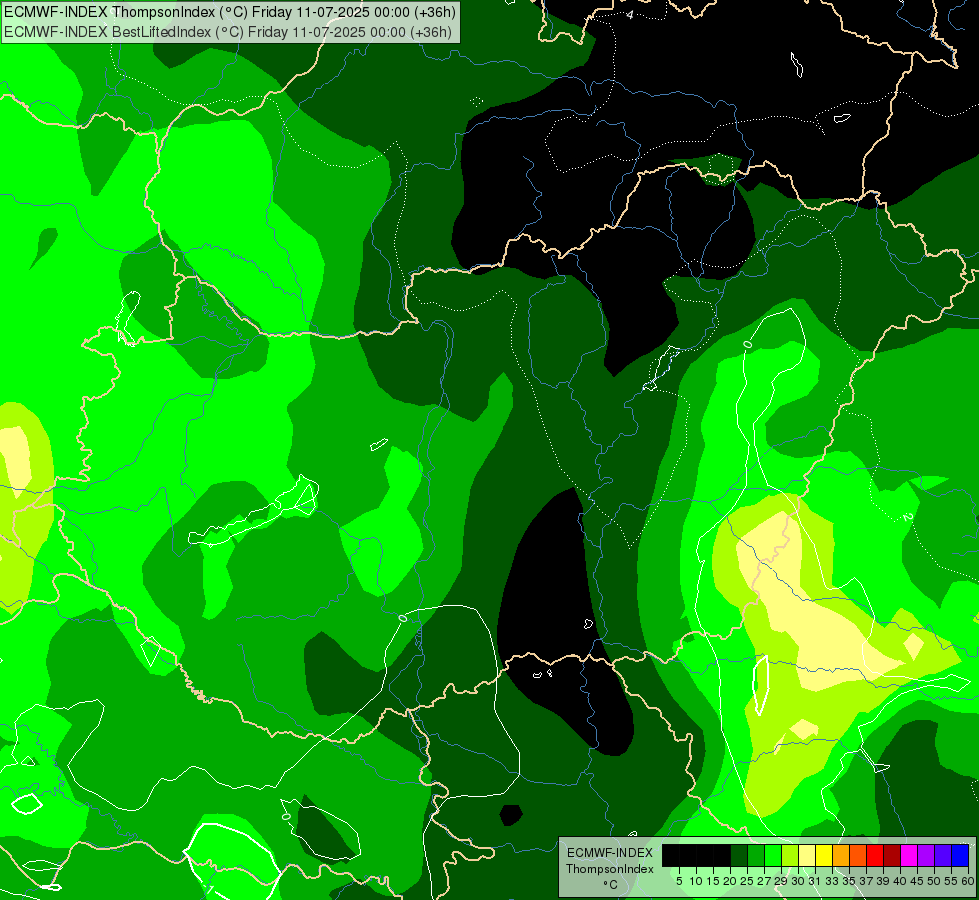Click the °C unit label in legend
979x900 pixels.
pos(610,885)
